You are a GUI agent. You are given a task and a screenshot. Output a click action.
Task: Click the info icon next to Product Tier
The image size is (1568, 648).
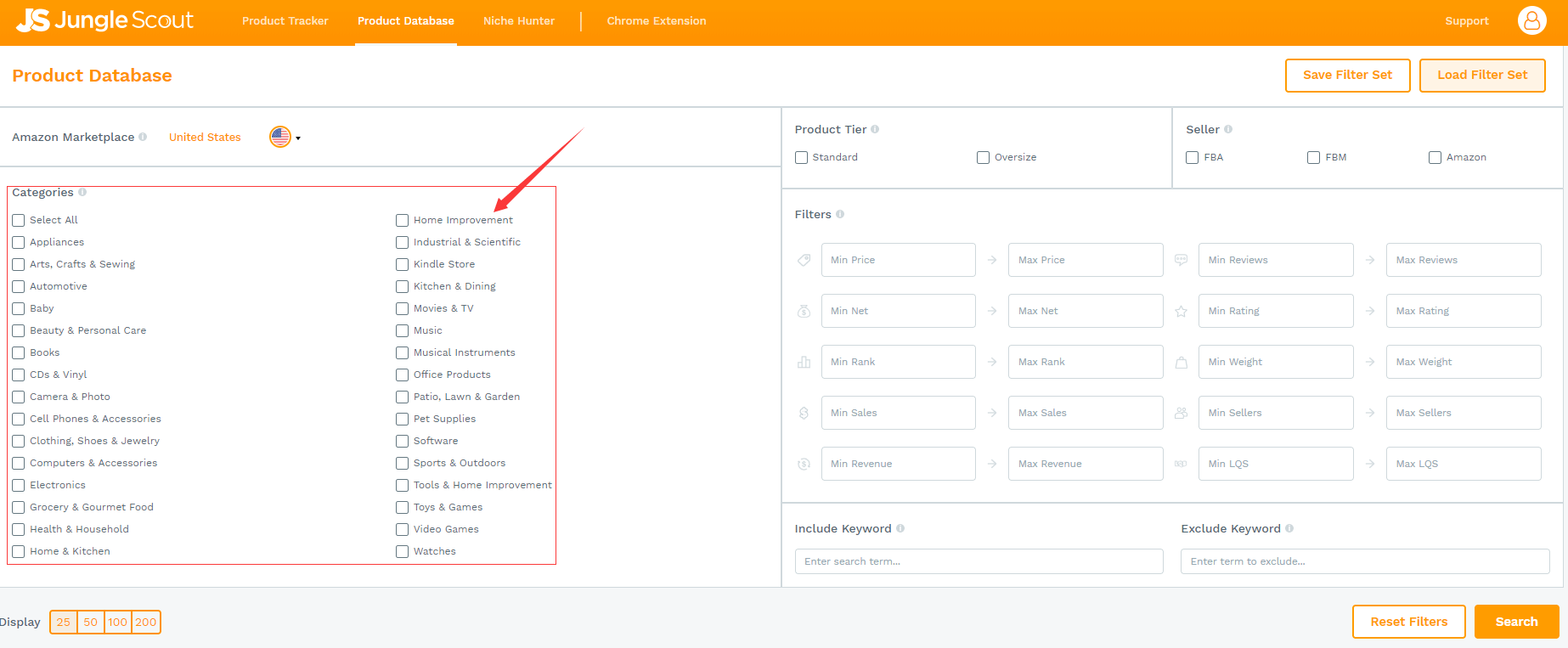coord(875,129)
